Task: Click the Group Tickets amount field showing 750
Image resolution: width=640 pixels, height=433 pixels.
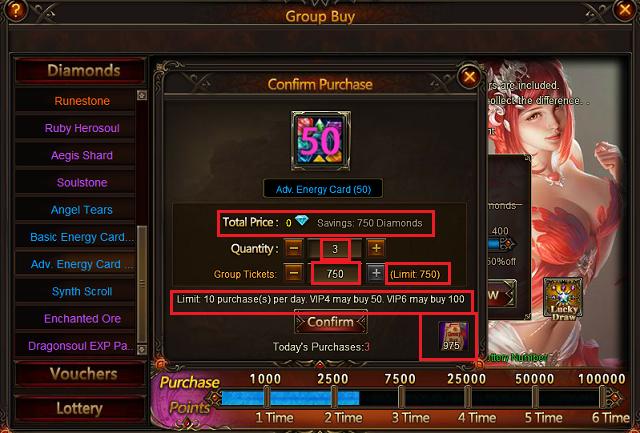Action: [x=335, y=273]
